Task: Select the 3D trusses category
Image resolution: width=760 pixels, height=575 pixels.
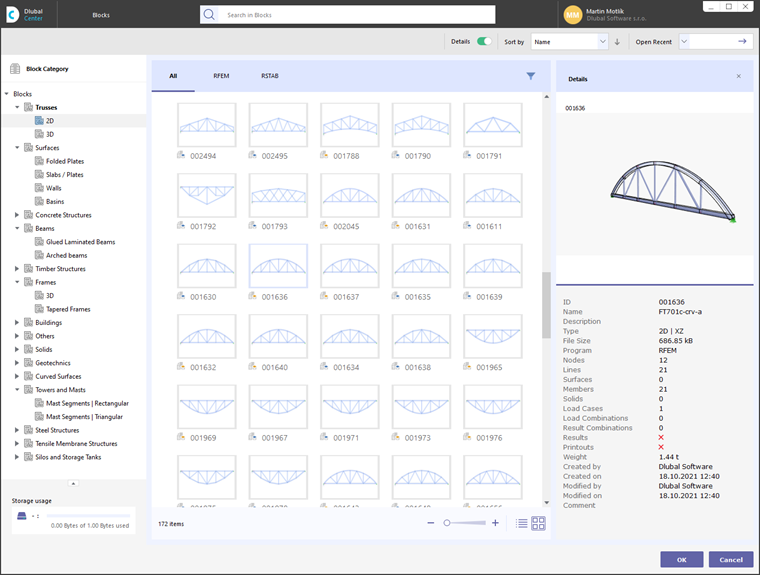Action: coord(50,134)
